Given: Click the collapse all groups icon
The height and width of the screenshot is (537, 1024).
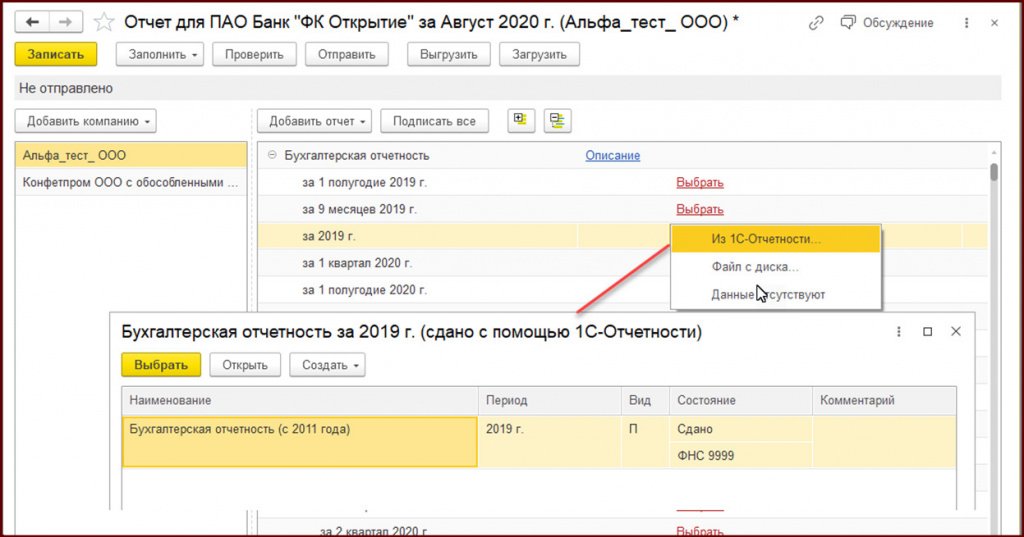Looking at the screenshot, I should click(557, 121).
